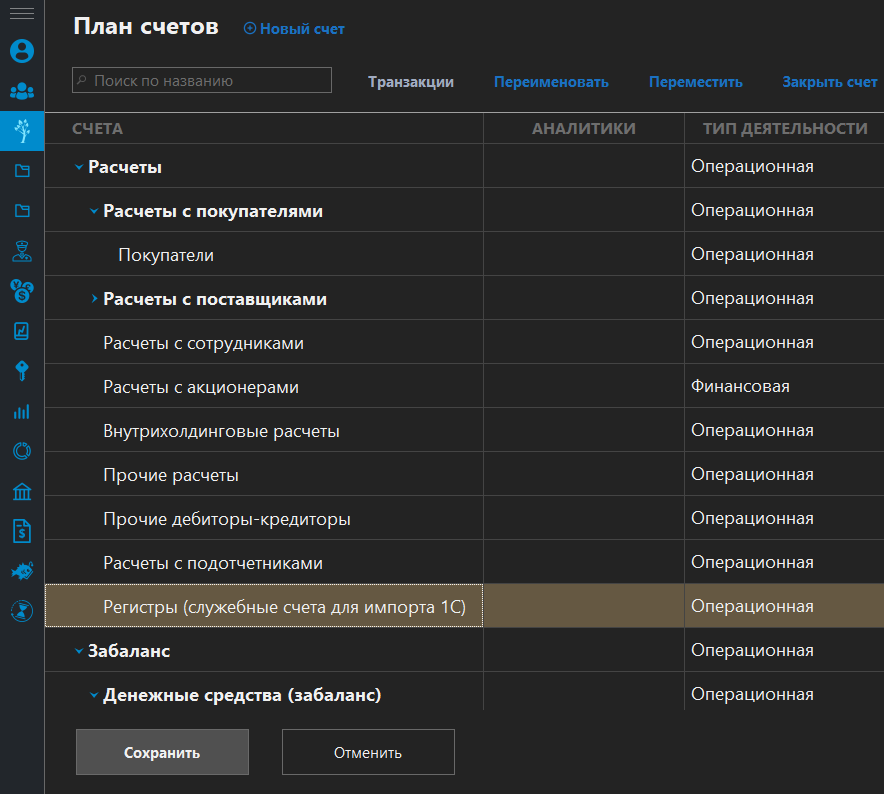Open the employee icon with the cap

[x=21, y=252]
